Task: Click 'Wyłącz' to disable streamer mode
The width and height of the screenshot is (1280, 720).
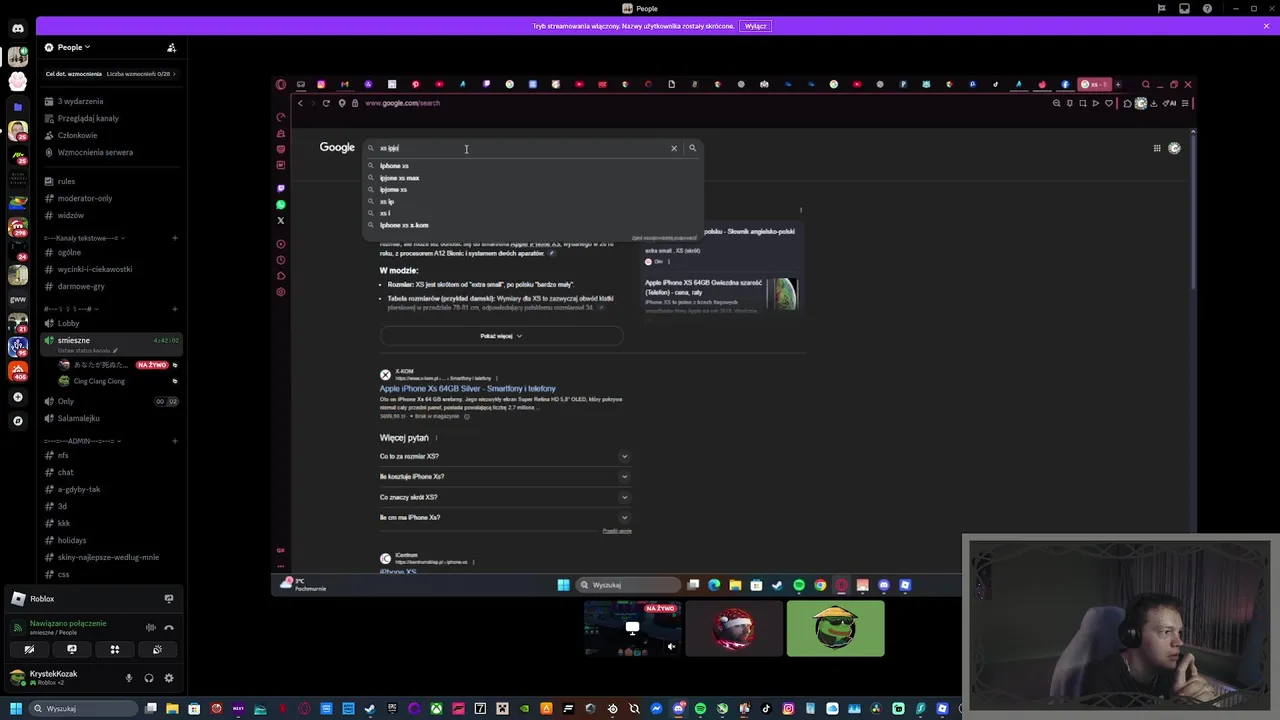Action: pos(756,26)
